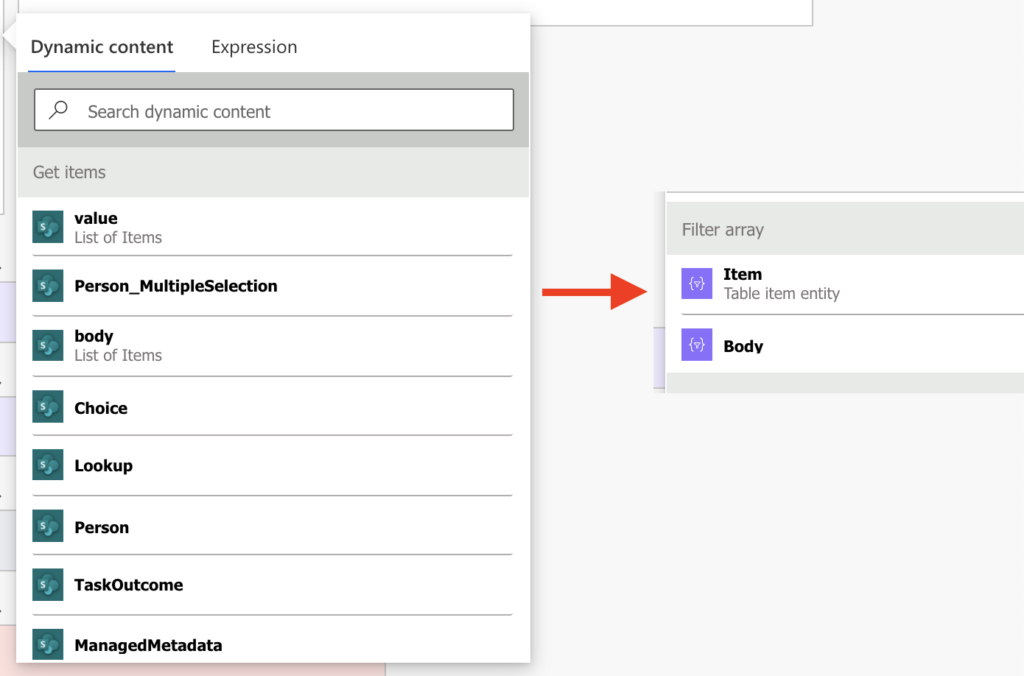Image resolution: width=1024 pixels, height=676 pixels.
Task: Click SharePoint icon beside Choice
Action: pyautogui.click(x=48, y=406)
